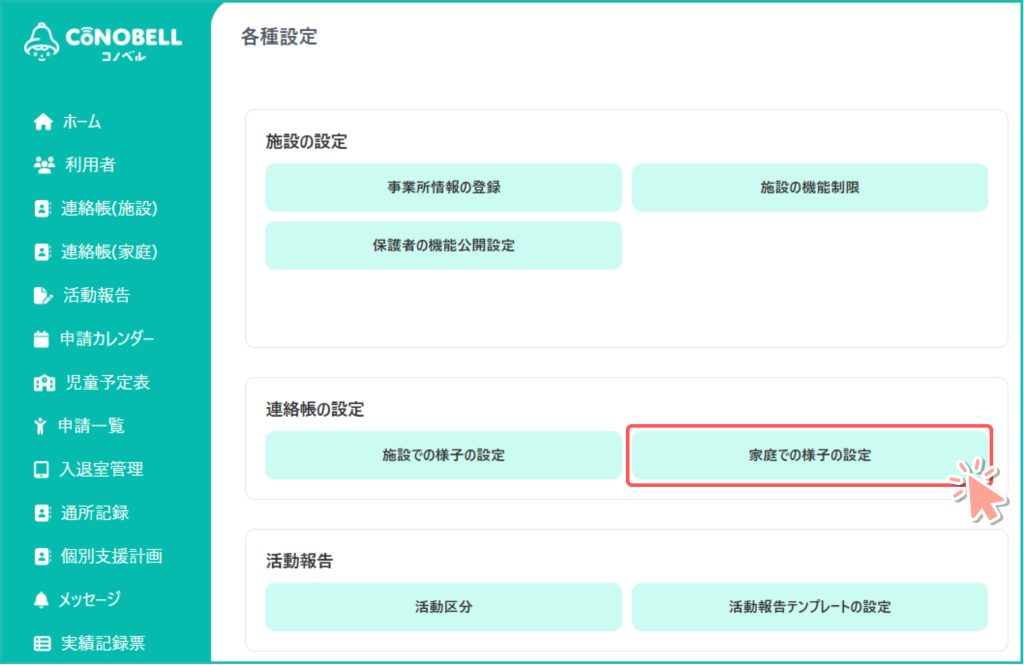The width and height of the screenshot is (1024, 665).
Task: Open 事業所情報の登録 settings
Action: (443, 188)
